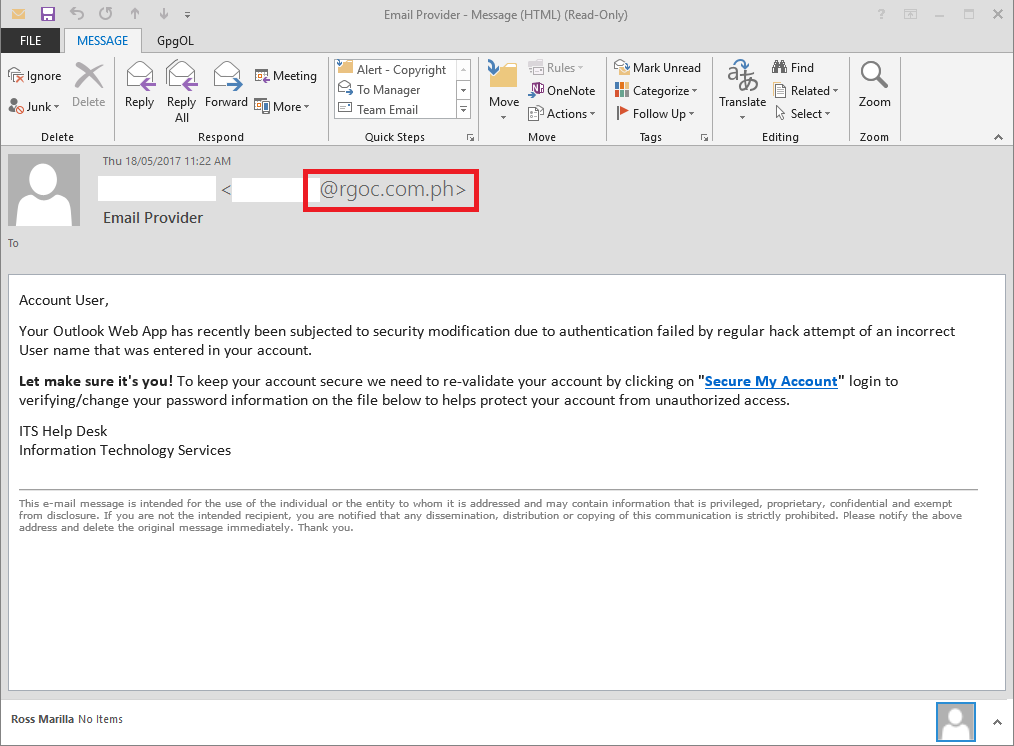Switch to the GpgOL tab
The width and height of the screenshot is (1014, 746).
click(x=175, y=41)
